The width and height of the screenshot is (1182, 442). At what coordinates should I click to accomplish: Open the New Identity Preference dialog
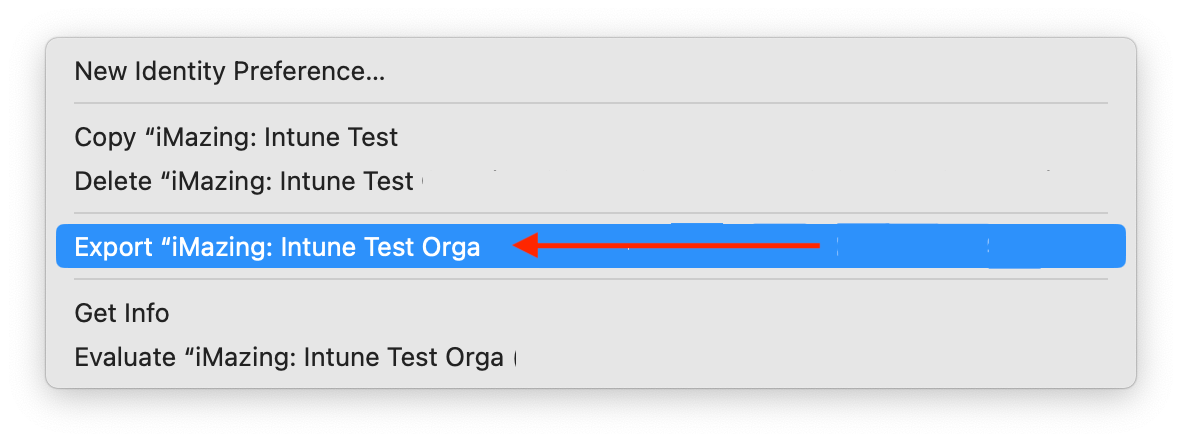point(230,72)
